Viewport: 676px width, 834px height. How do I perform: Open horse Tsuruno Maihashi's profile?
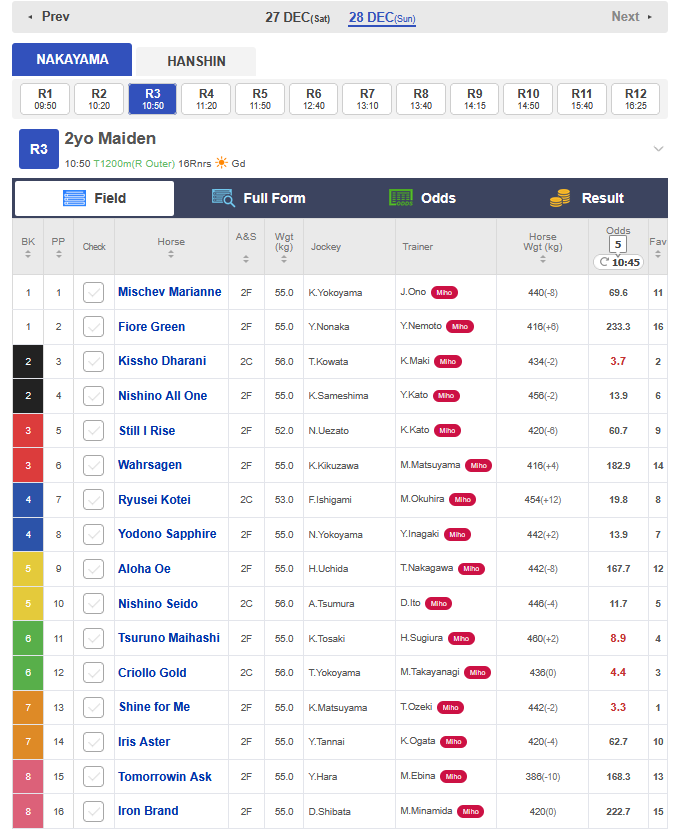169,638
